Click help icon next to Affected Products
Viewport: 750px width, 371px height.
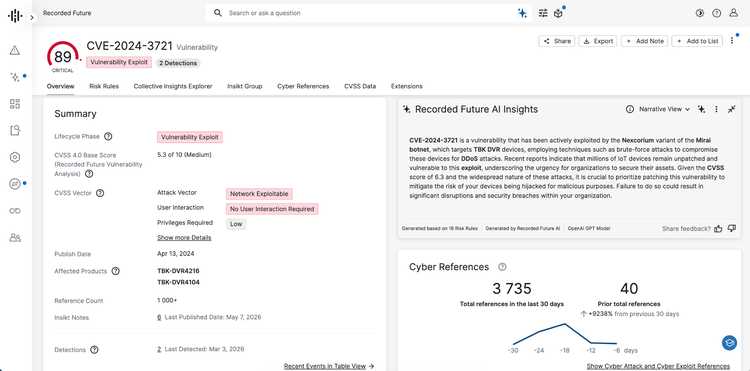115,271
